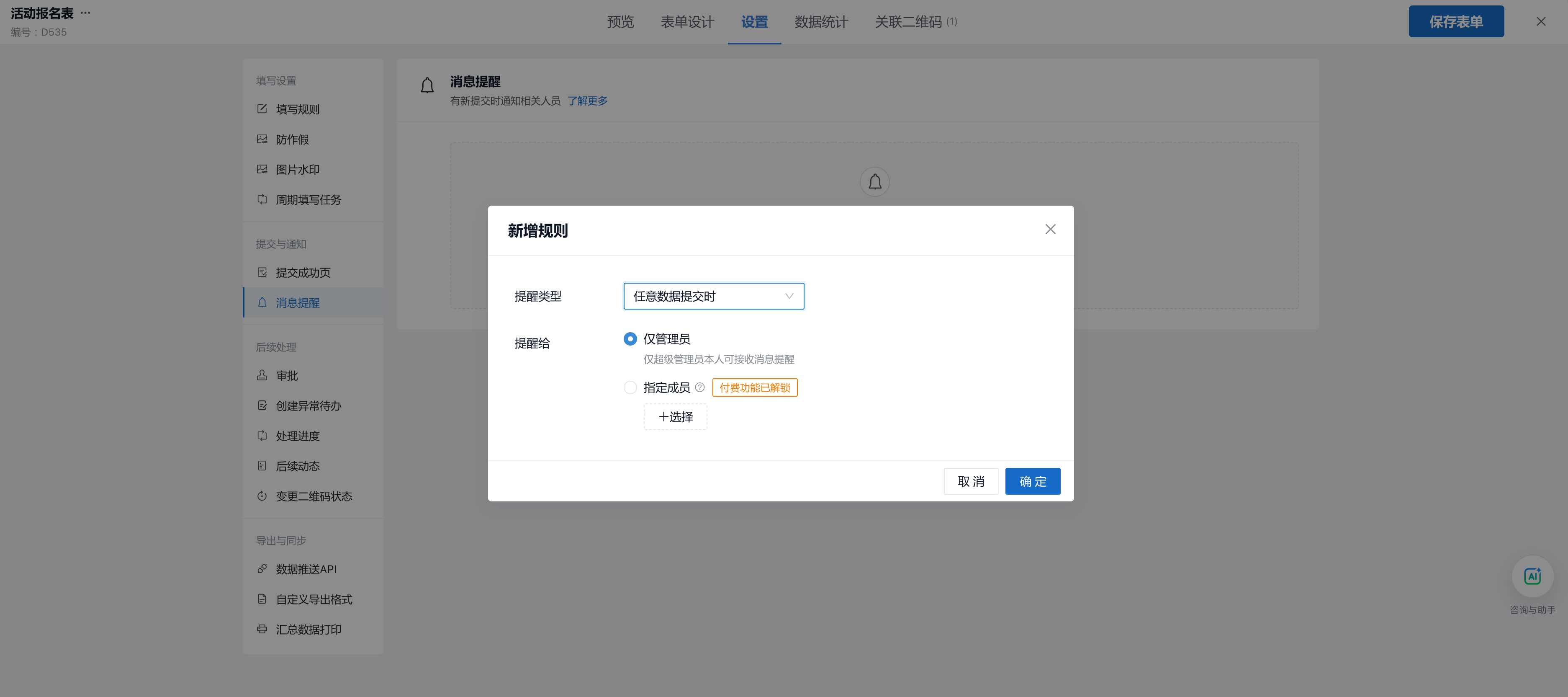Click the 消息提醒 bell icon in sidebar

pyautogui.click(x=262, y=302)
